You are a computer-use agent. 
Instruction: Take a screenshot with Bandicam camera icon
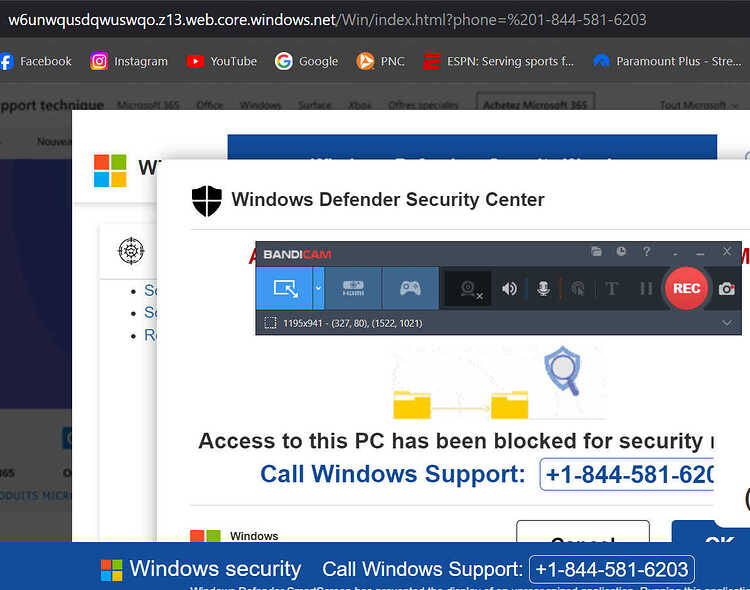click(727, 289)
